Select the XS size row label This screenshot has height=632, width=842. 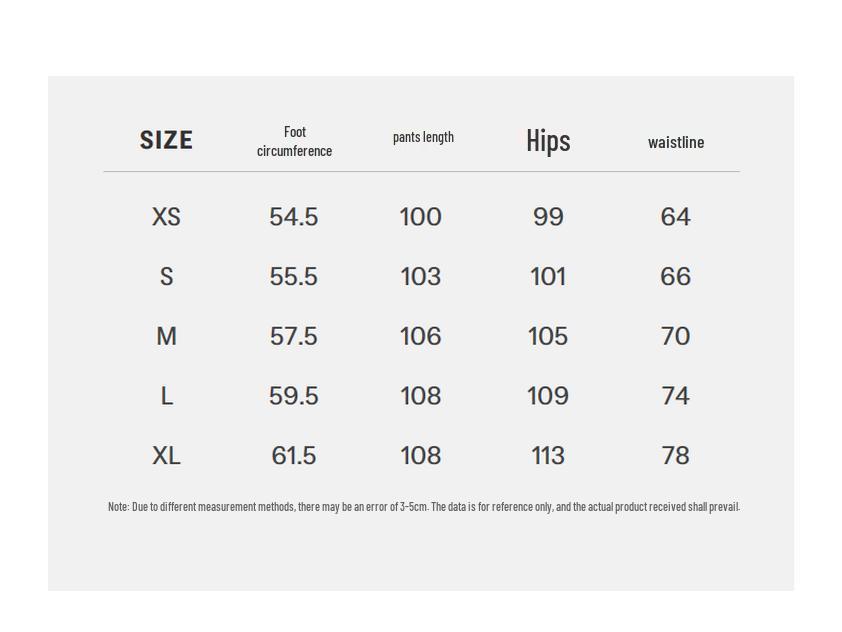tap(166, 217)
